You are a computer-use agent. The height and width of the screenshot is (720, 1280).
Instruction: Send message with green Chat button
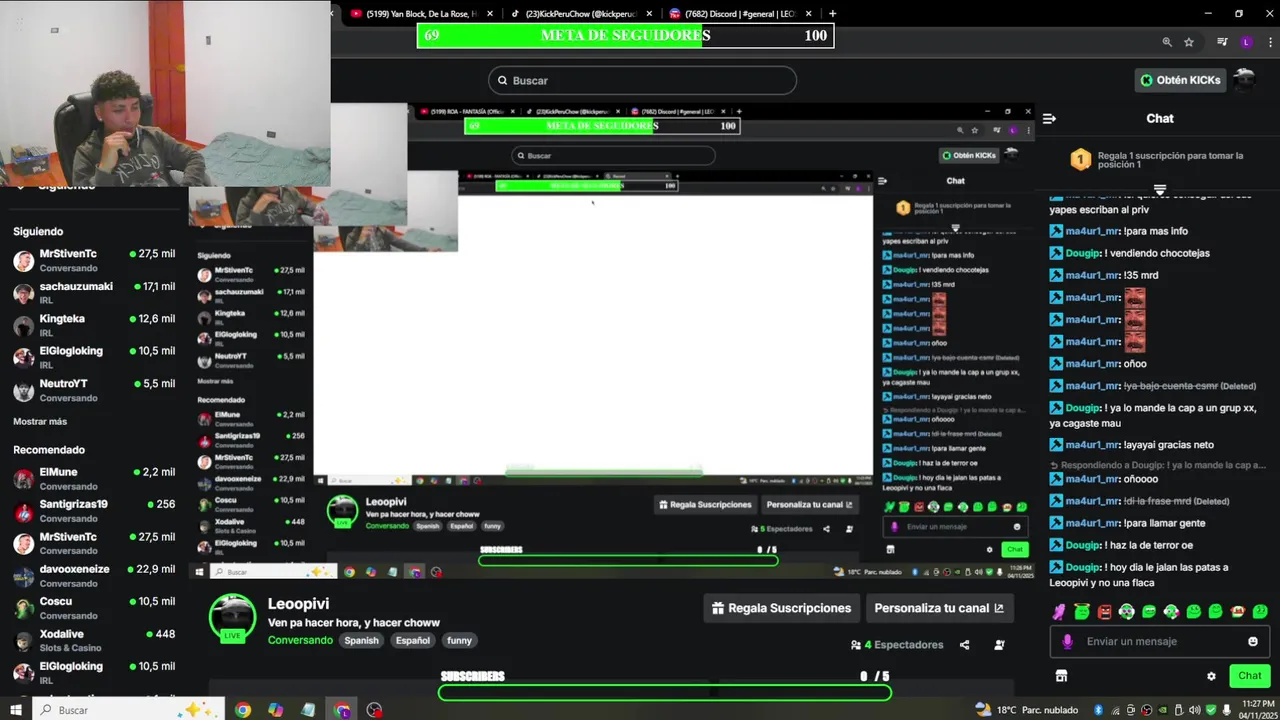coord(1250,676)
